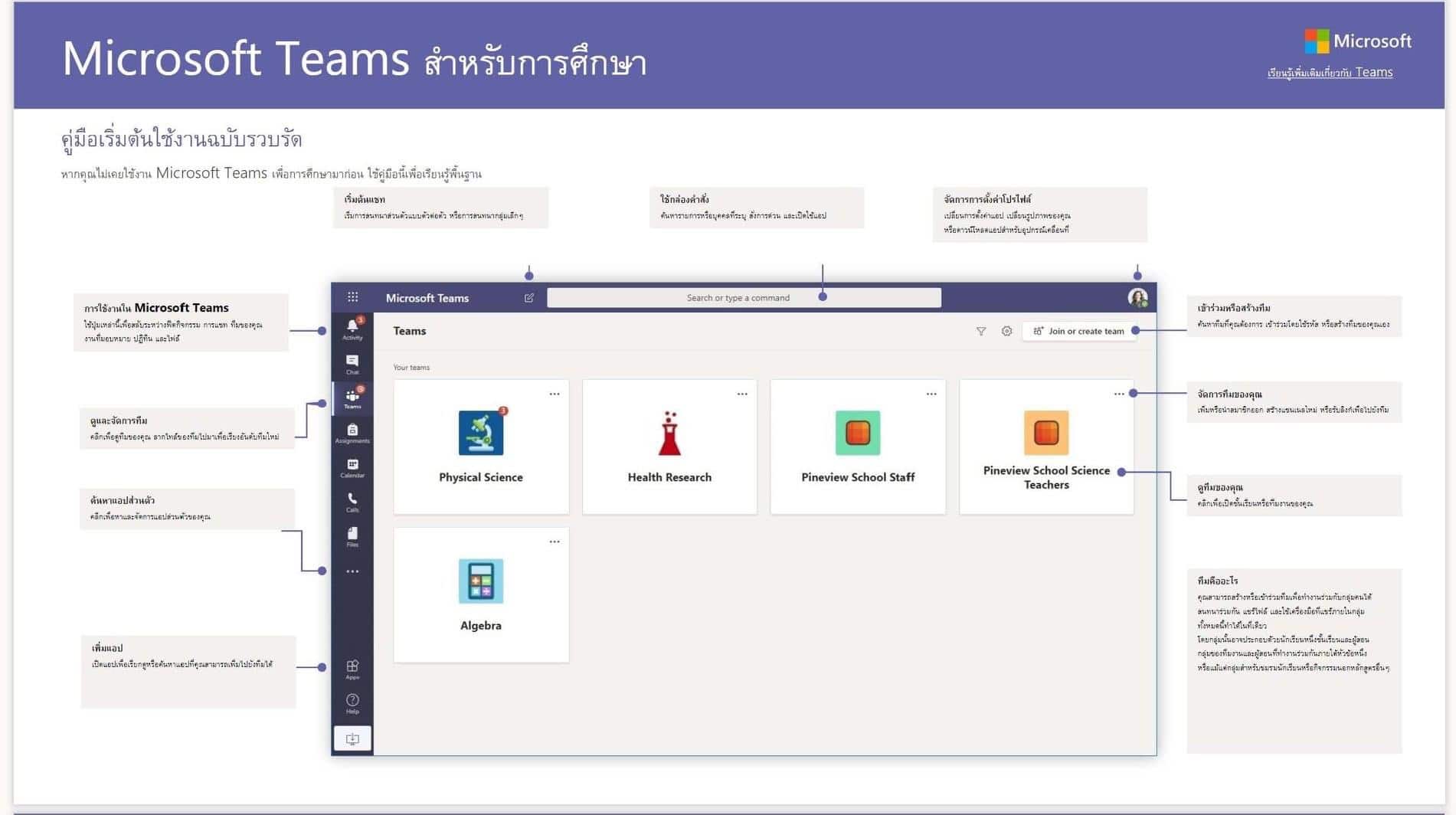Click the Physical Science team name
1456x815 pixels.
tap(481, 477)
